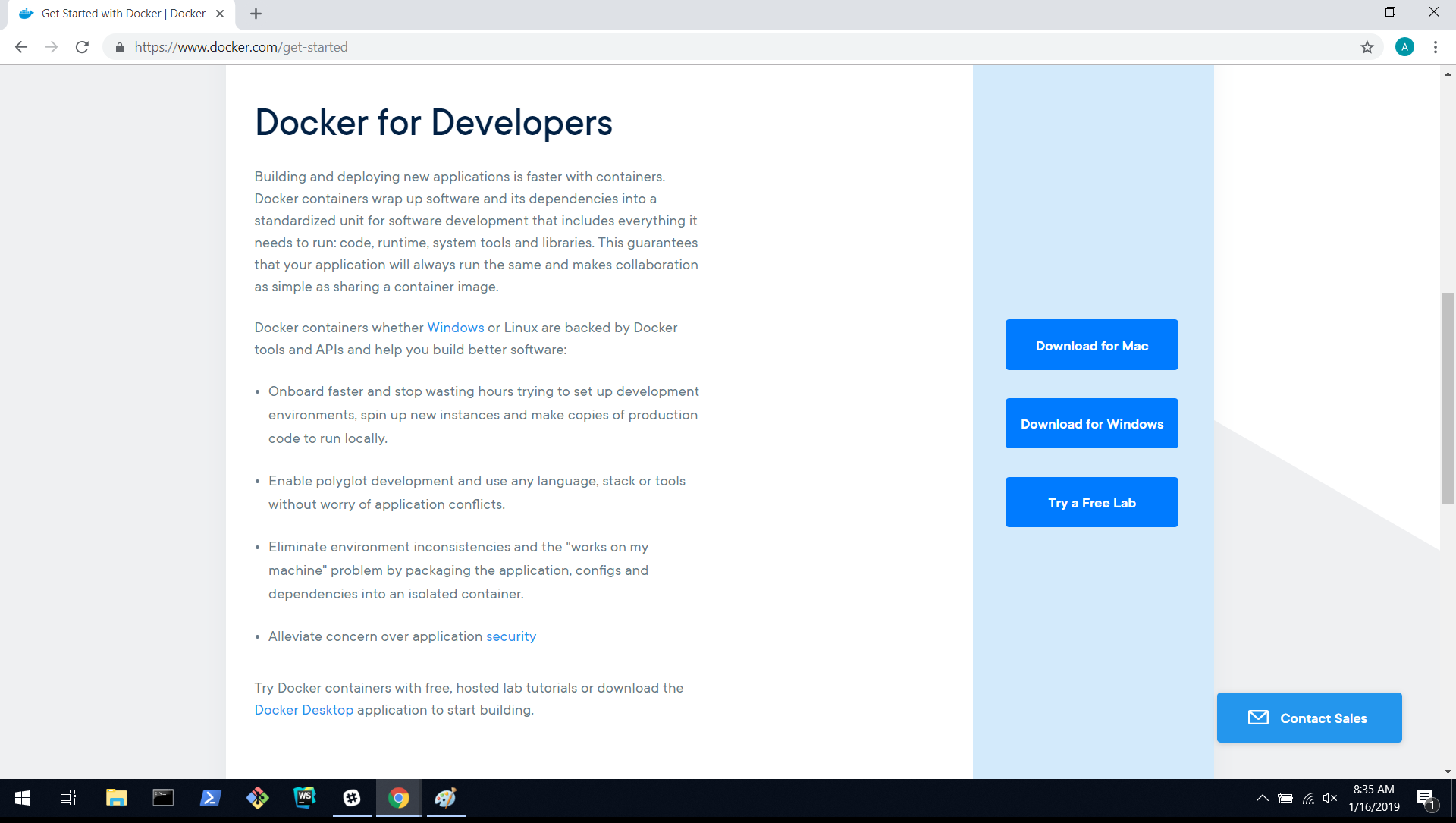Download Docker for Mac

pyautogui.click(x=1091, y=345)
